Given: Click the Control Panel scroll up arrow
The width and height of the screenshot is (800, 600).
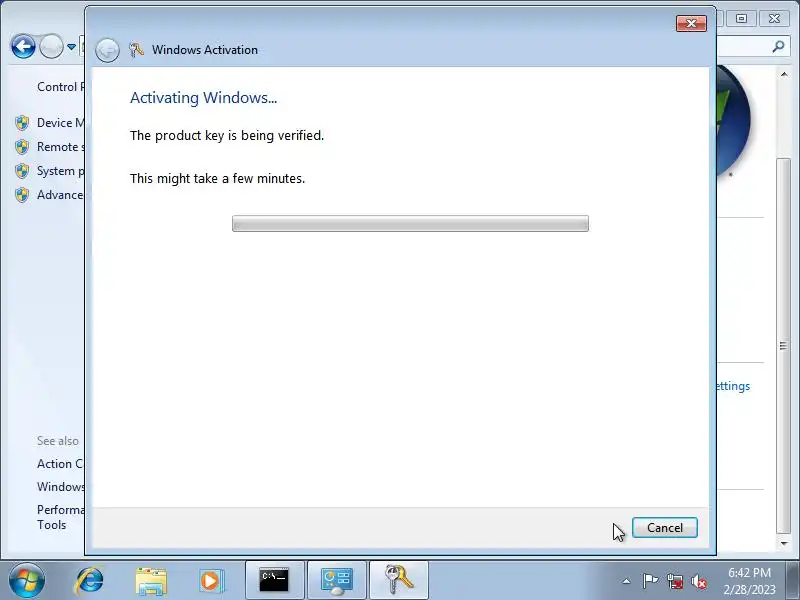Looking at the screenshot, I should click(784, 74).
